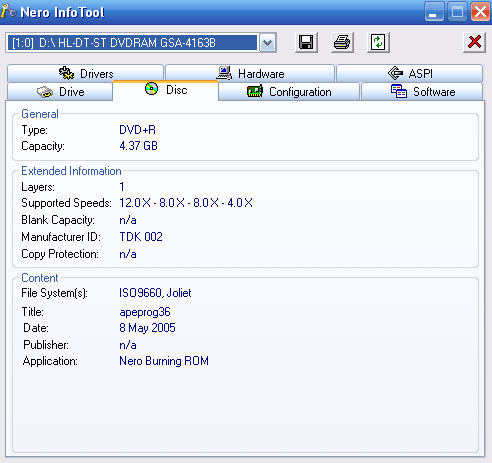Click the Publisher n/a value
Image resolution: width=492 pixels, height=463 pixels.
(128, 345)
